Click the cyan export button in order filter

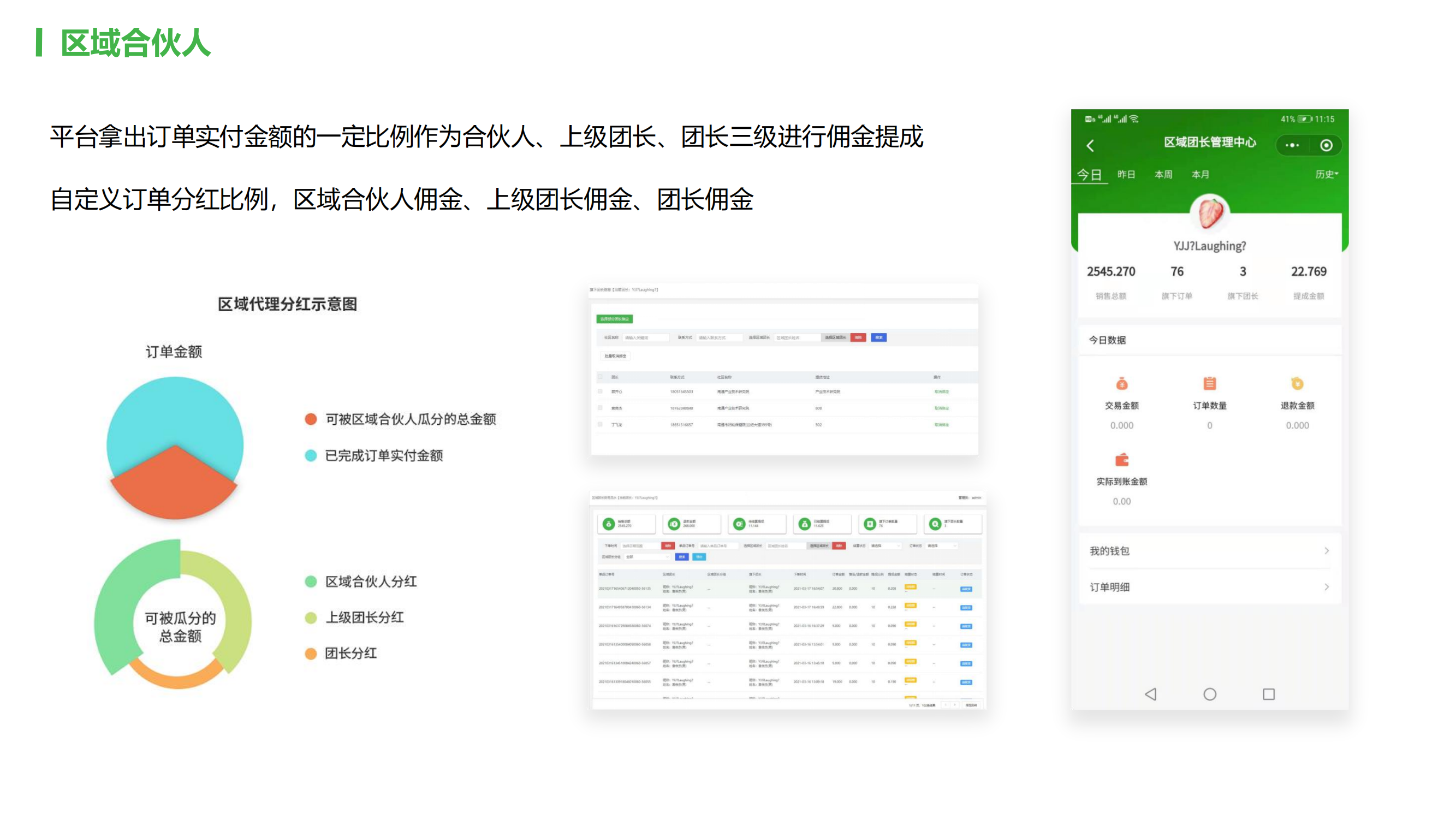699,557
